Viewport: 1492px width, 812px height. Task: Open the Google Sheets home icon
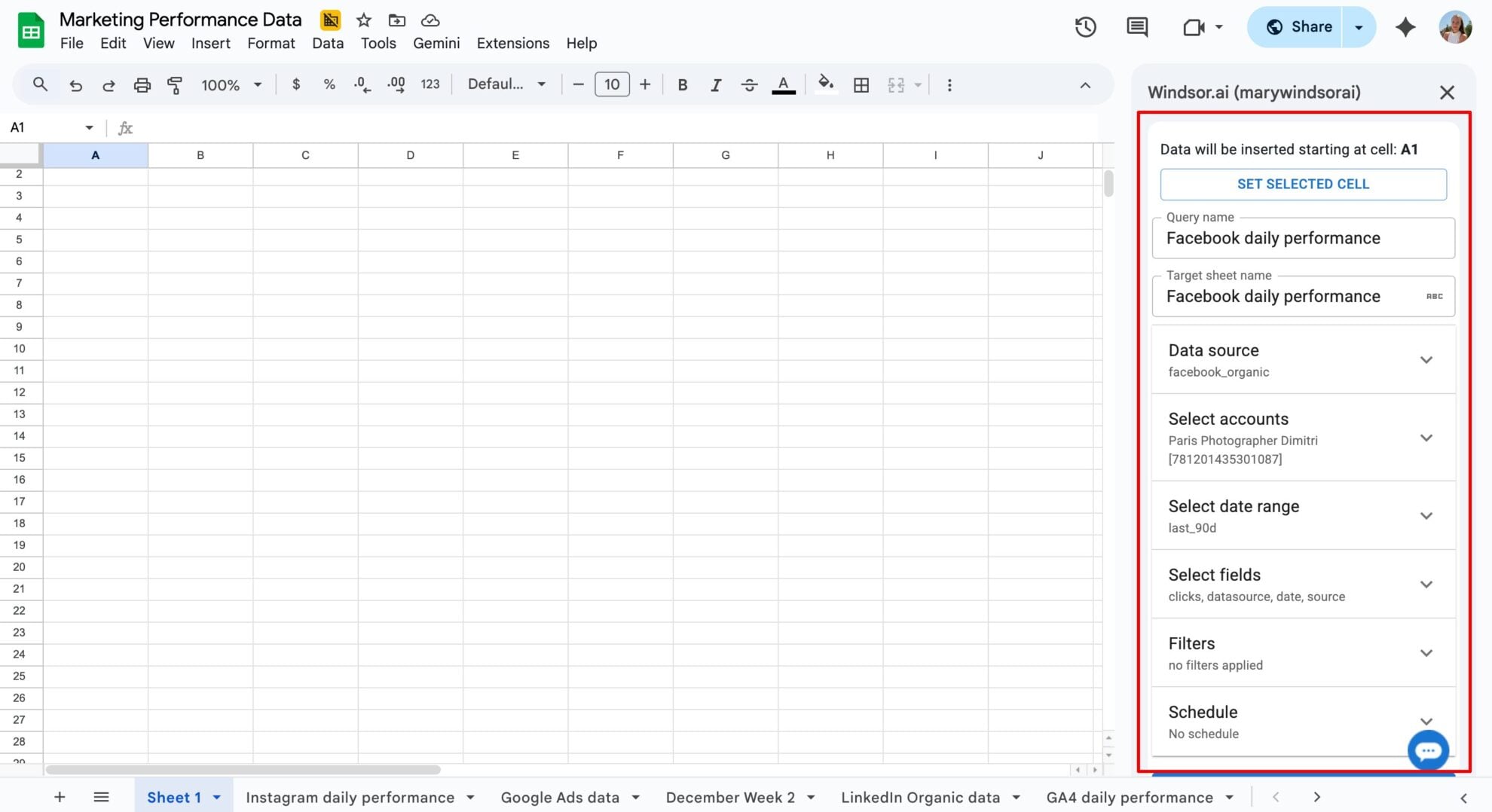click(x=31, y=31)
